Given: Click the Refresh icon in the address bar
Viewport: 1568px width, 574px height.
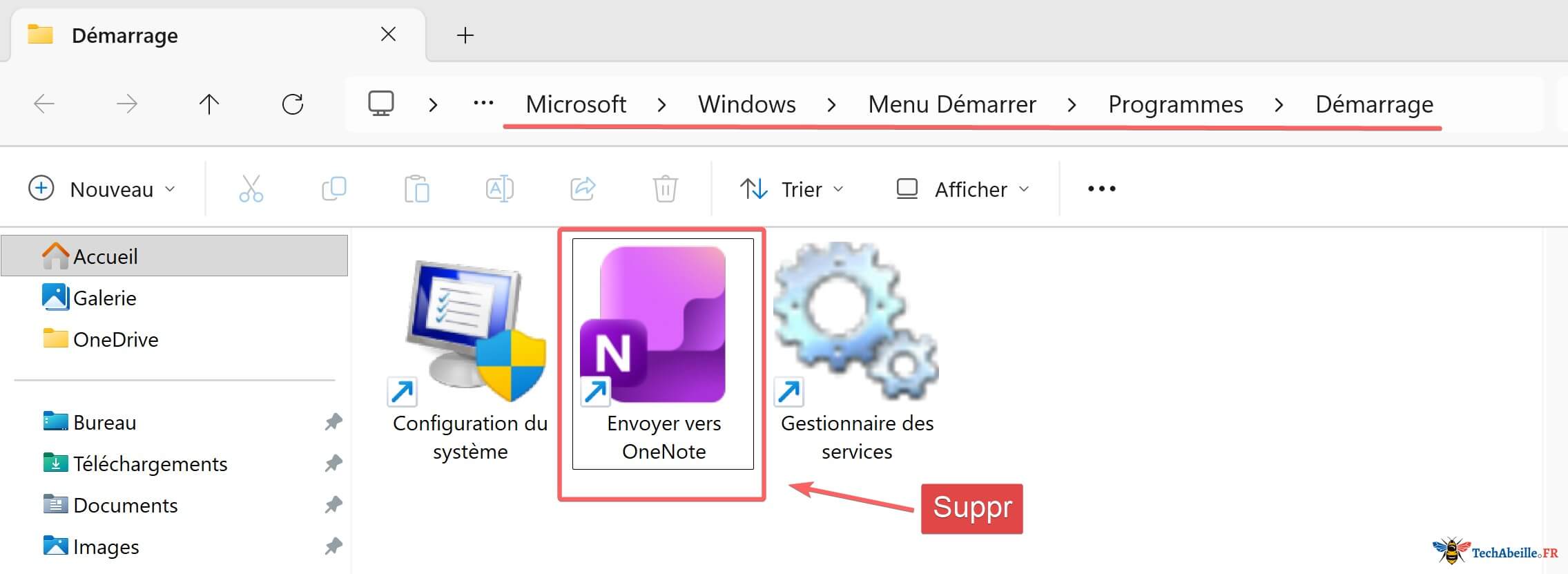Looking at the screenshot, I should click(293, 104).
